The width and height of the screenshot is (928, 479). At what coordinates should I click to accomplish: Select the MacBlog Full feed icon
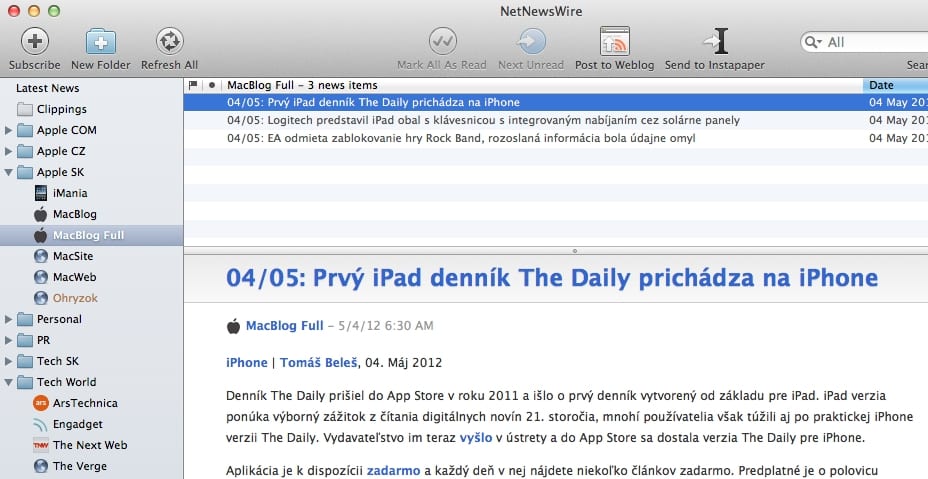[40, 235]
